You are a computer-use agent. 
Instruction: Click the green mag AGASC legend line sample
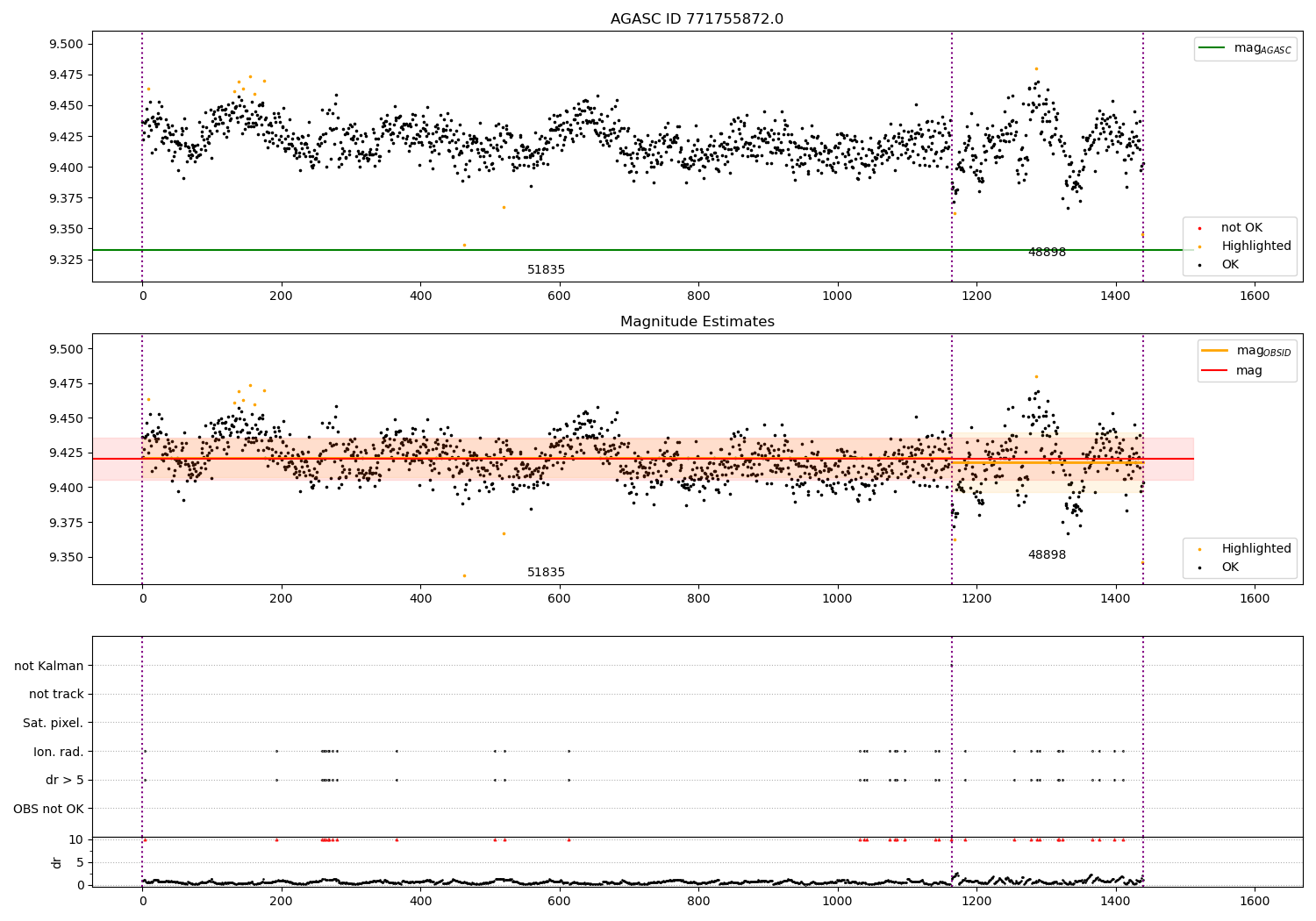point(1212,48)
